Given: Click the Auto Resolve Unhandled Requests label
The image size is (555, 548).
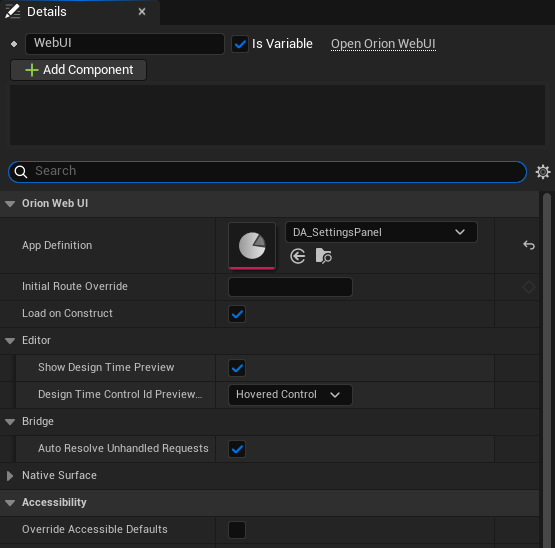Looking at the screenshot, I should pos(123,448).
